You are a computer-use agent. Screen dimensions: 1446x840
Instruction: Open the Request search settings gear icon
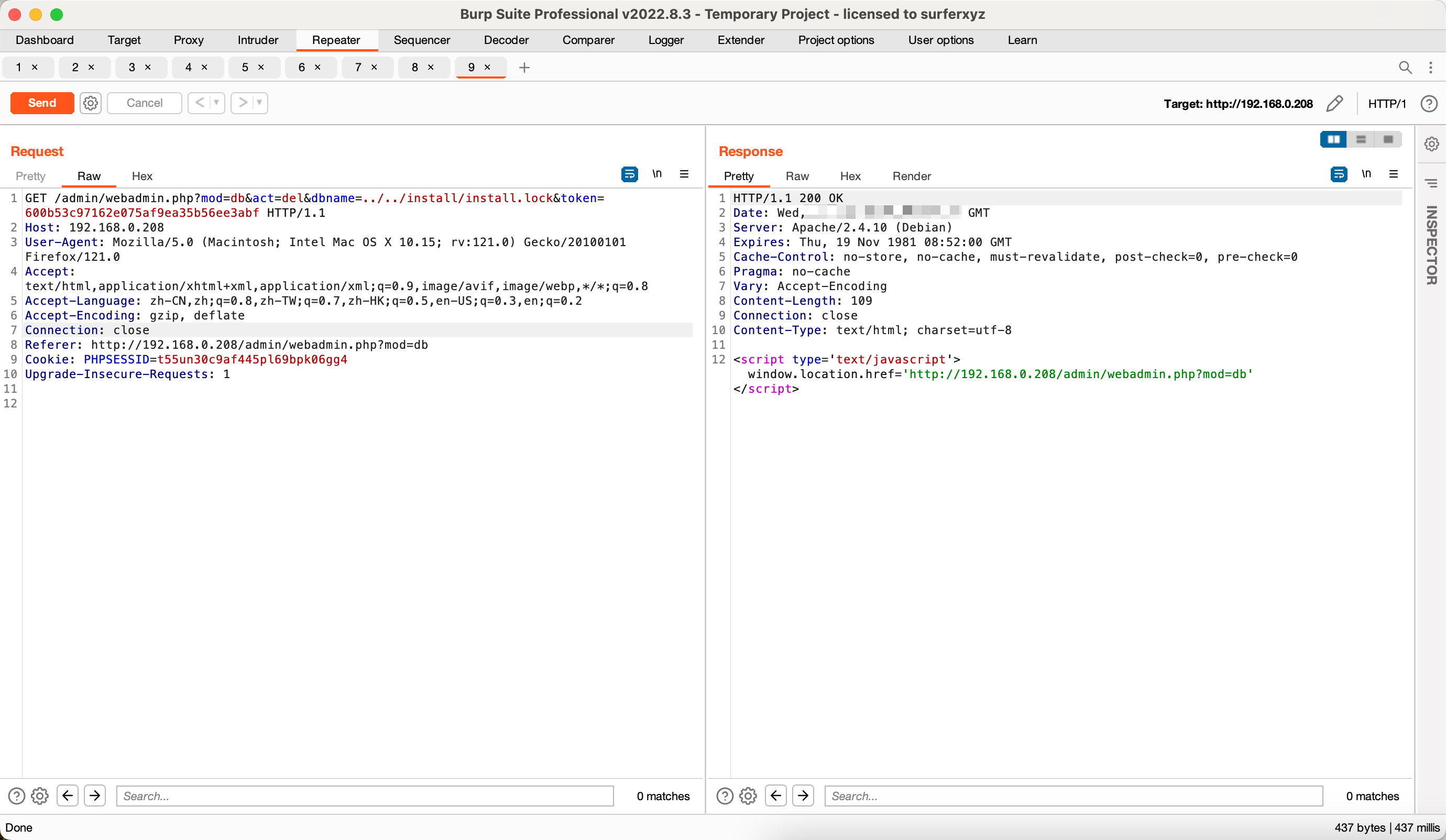coord(40,796)
